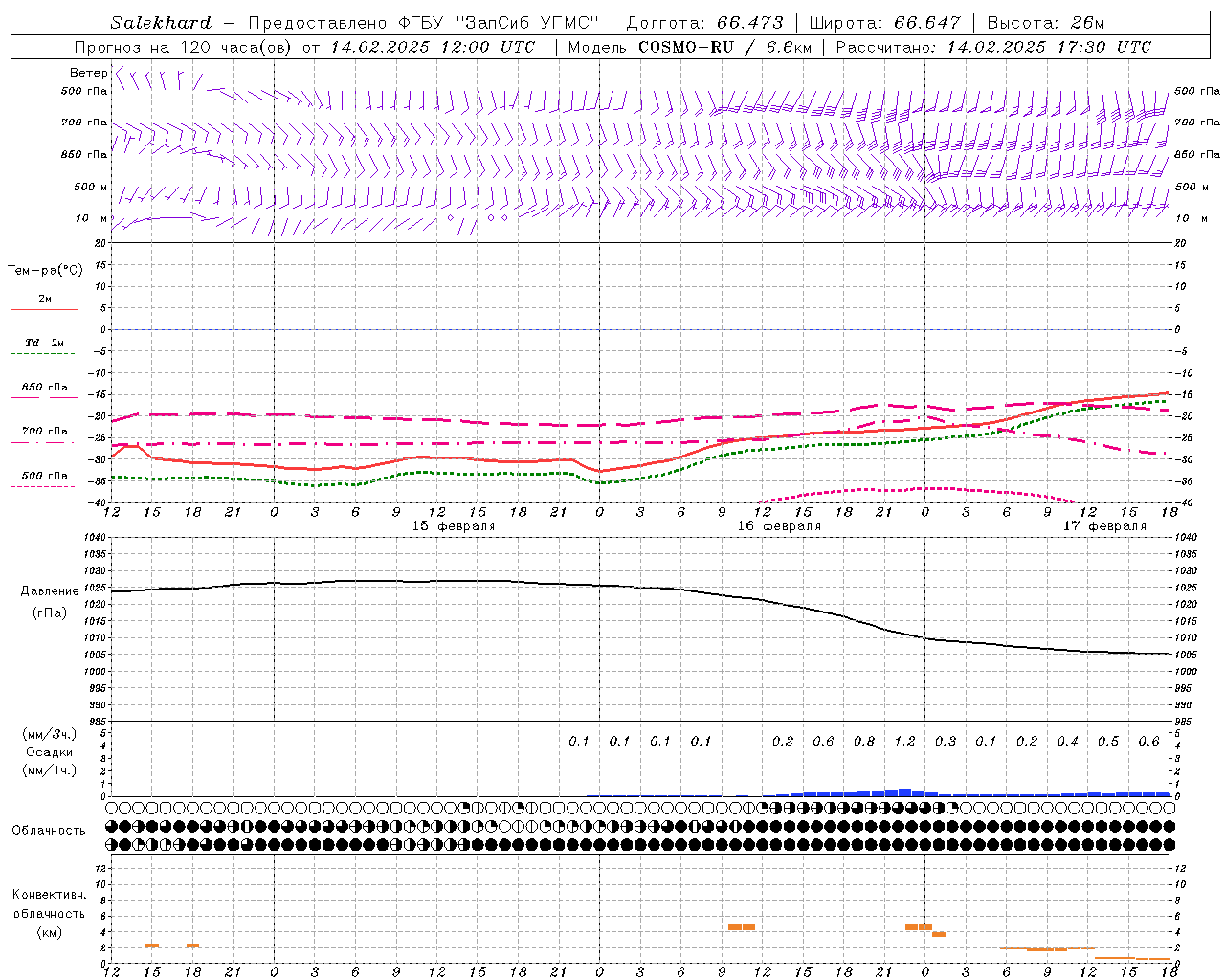Click the Тем-ра(°C) axis label
This screenshot has width=1225, height=980.
pyautogui.click(x=45, y=271)
